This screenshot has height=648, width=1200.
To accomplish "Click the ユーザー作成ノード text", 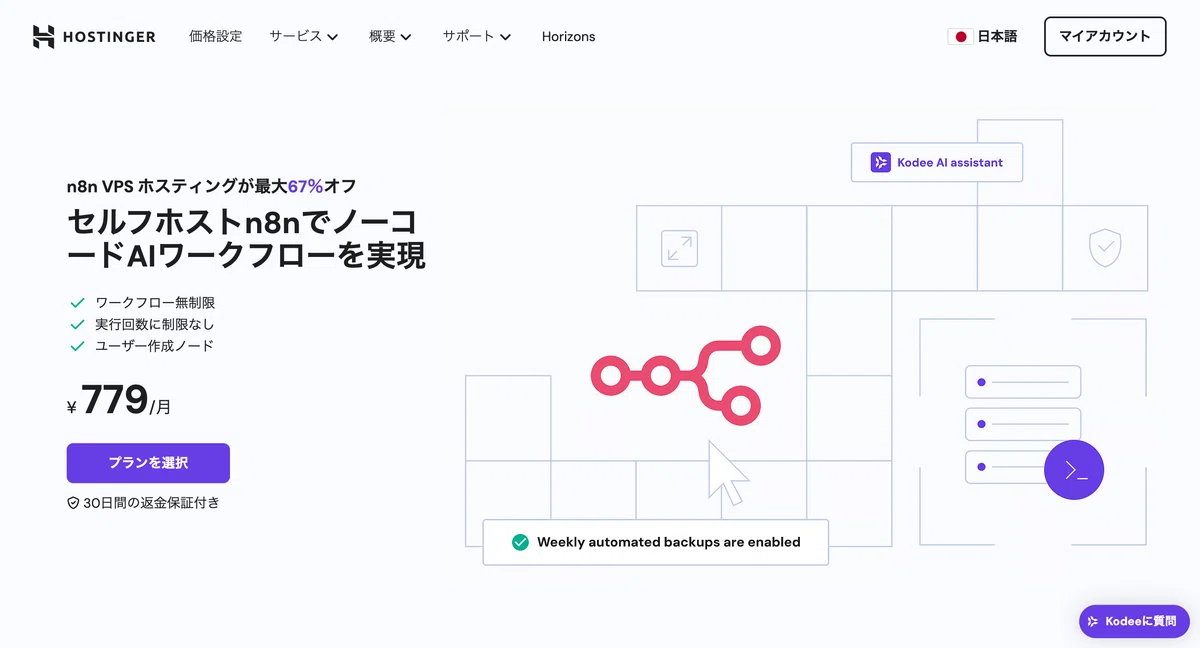I will [x=155, y=346].
